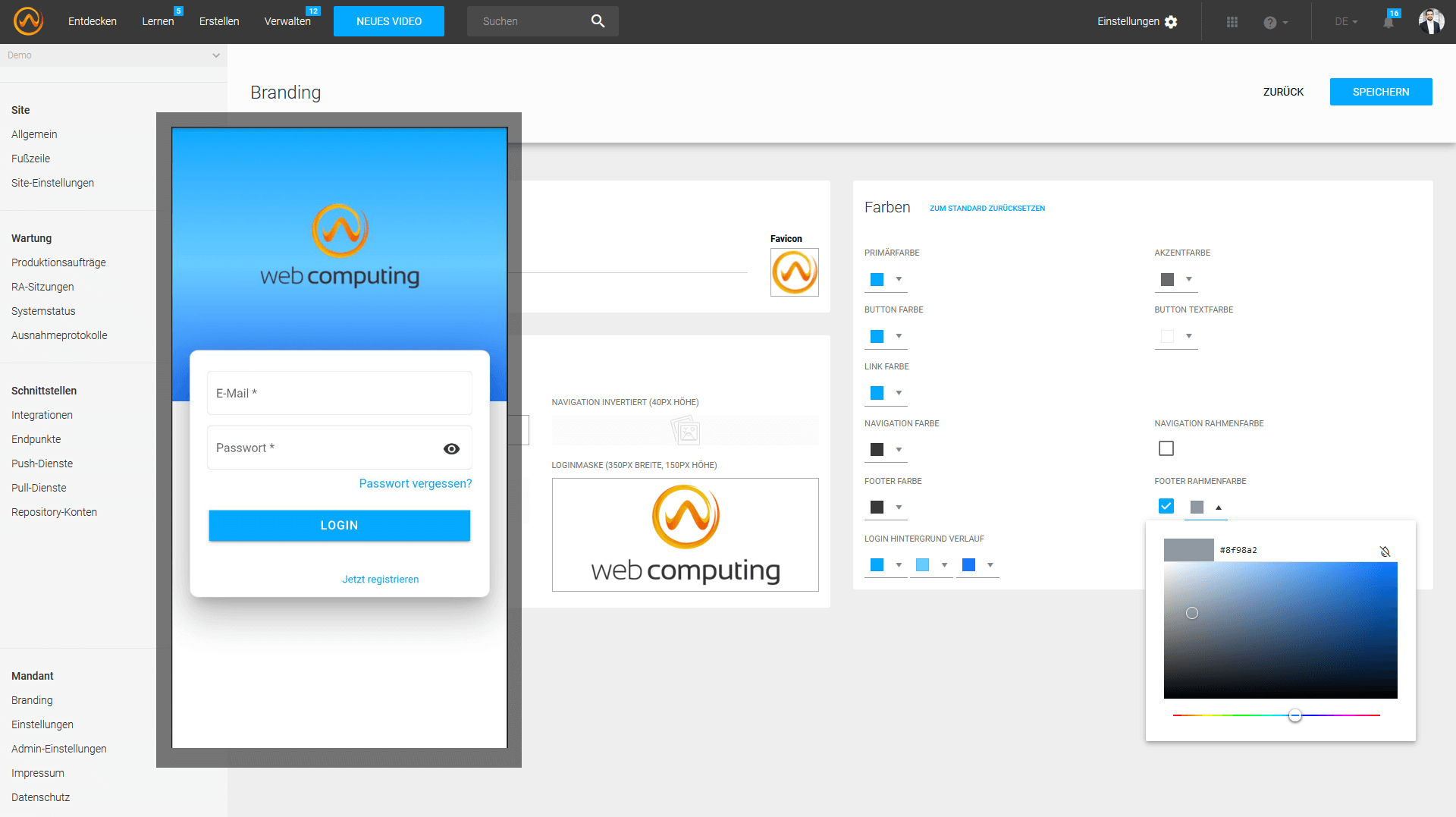Click the Loginmaske logo image
Viewport: 1456px width, 817px height.
pyautogui.click(x=685, y=534)
